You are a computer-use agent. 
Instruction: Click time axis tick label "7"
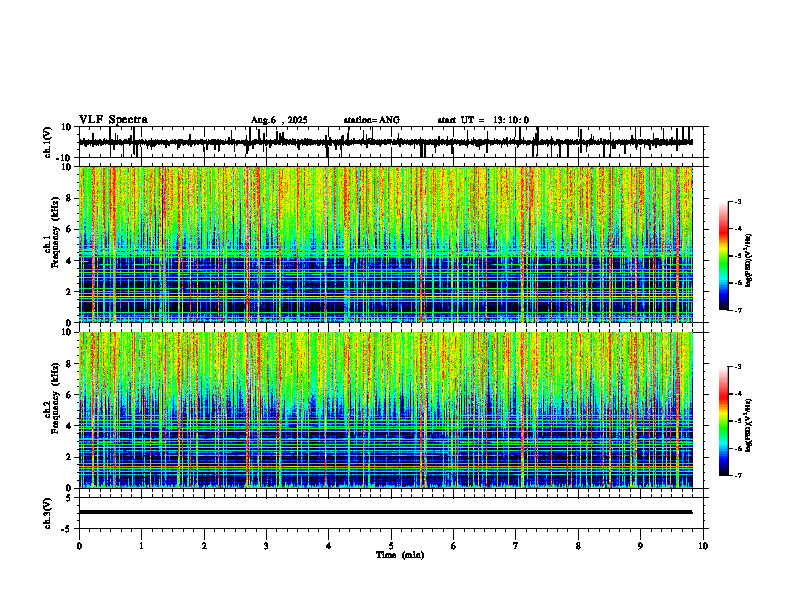coord(516,546)
